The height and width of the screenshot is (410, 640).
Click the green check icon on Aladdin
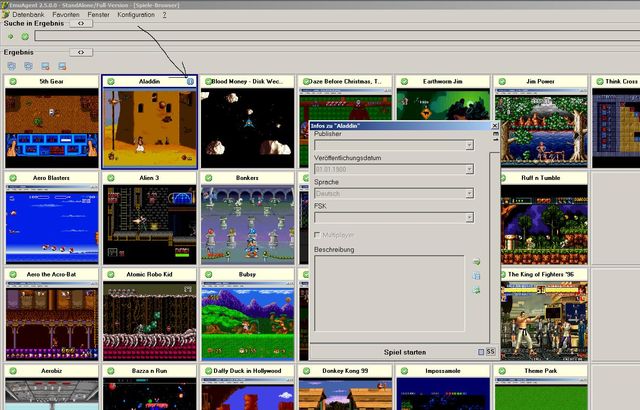pyautogui.click(x=111, y=82)
